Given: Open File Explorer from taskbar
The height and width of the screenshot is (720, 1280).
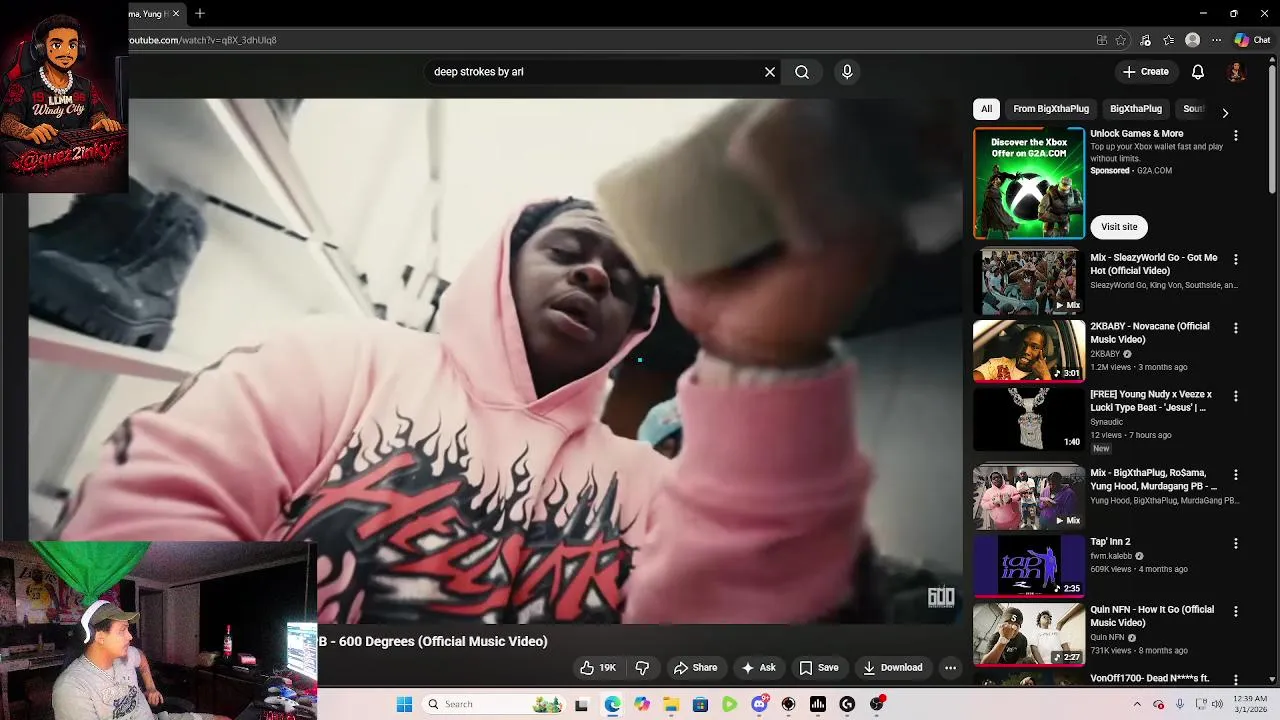Looking at the screenshot, I should [671, 704].
